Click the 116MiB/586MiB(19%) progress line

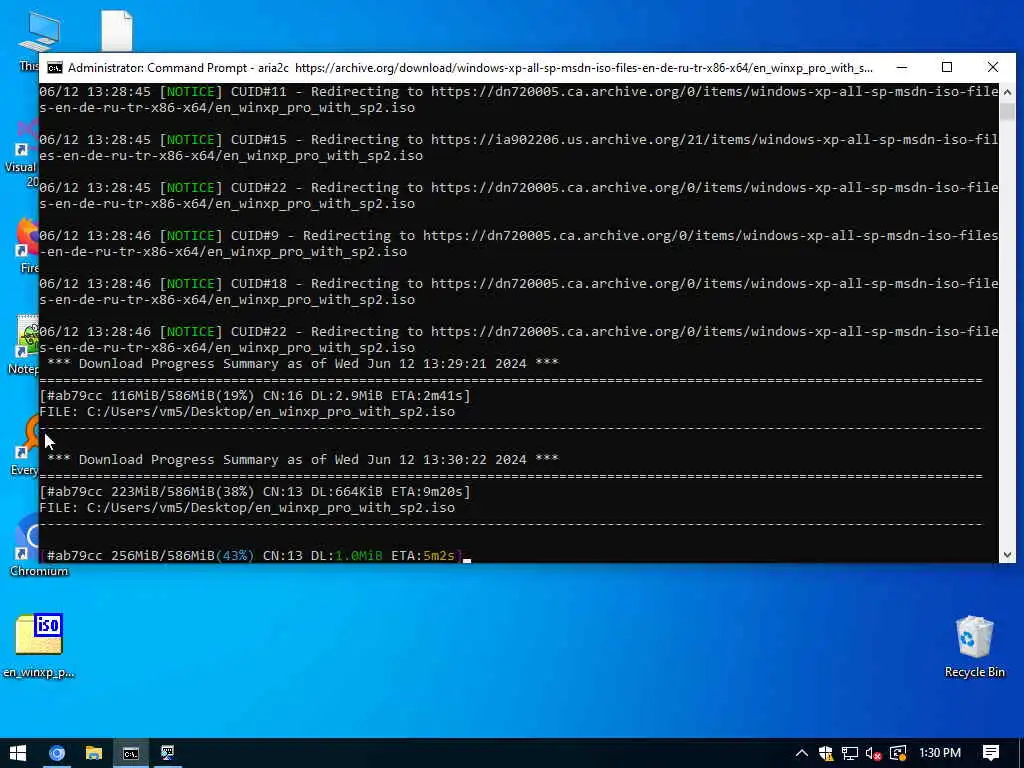[x=255, y=396]
